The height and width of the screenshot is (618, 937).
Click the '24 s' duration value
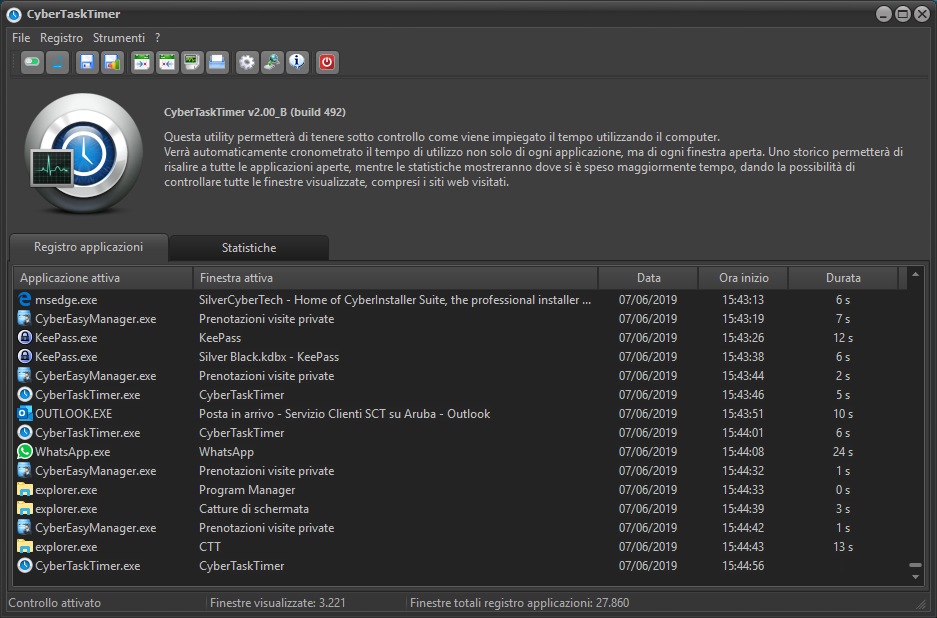(x=843, y=452)
